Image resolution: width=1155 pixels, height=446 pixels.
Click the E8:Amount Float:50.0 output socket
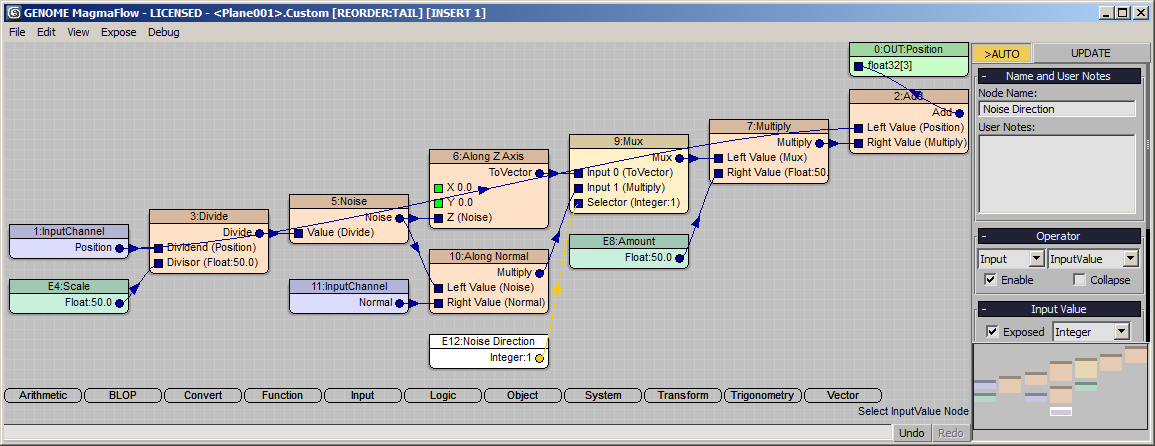pyautogui.click(x=679, y=258)
